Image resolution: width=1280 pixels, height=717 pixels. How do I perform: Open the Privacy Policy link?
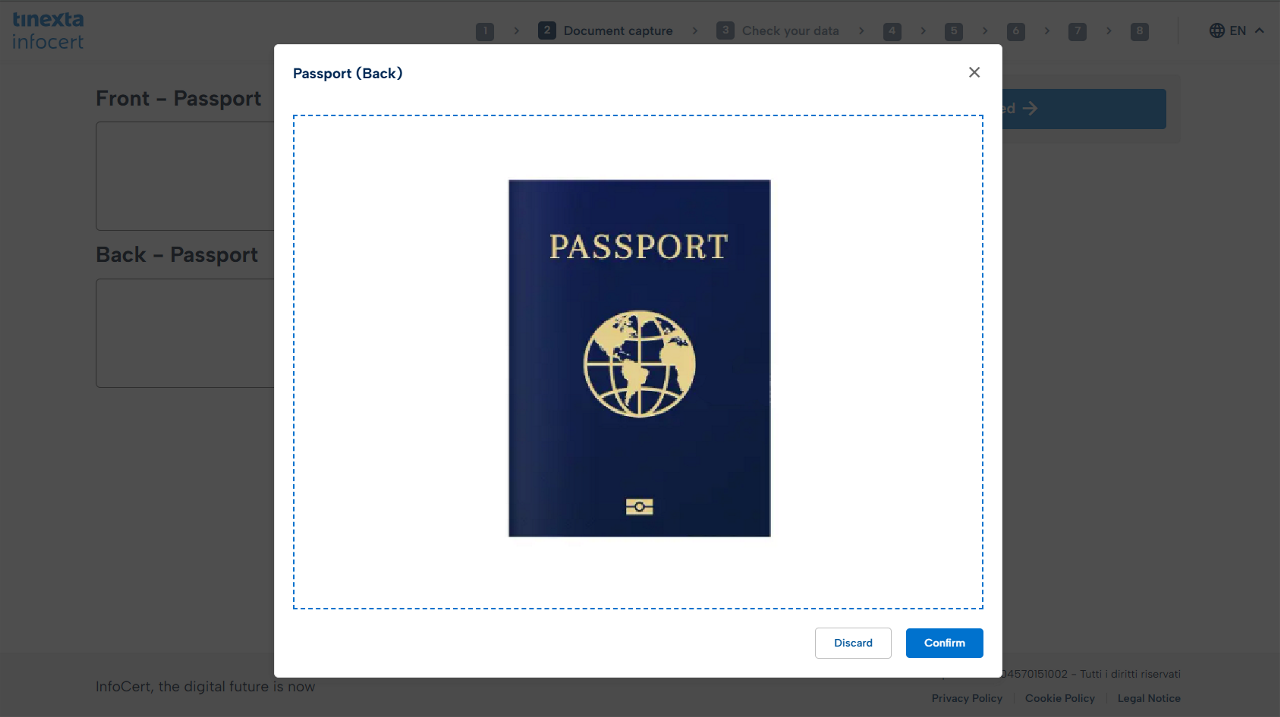click(966, 698)
